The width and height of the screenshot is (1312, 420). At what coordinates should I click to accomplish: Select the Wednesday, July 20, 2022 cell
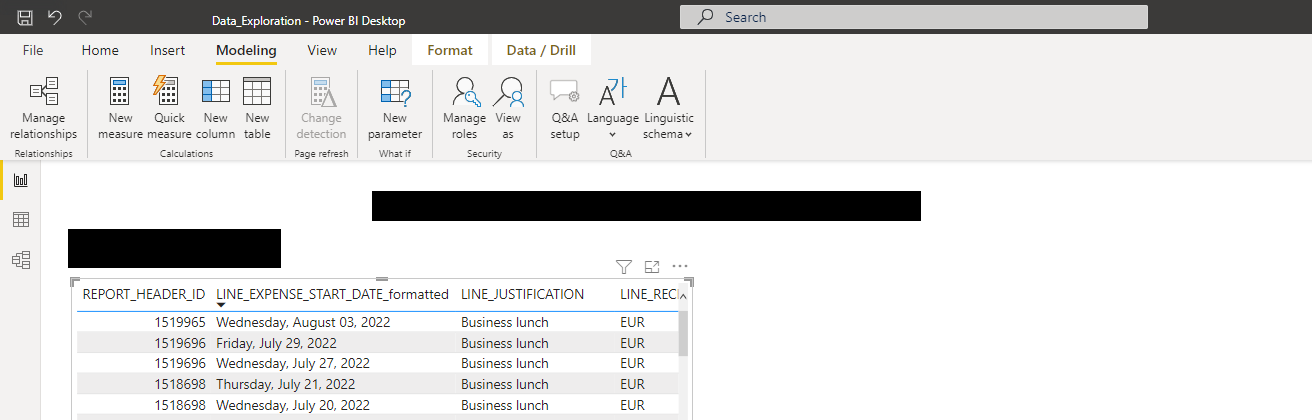tap(293, 405)
